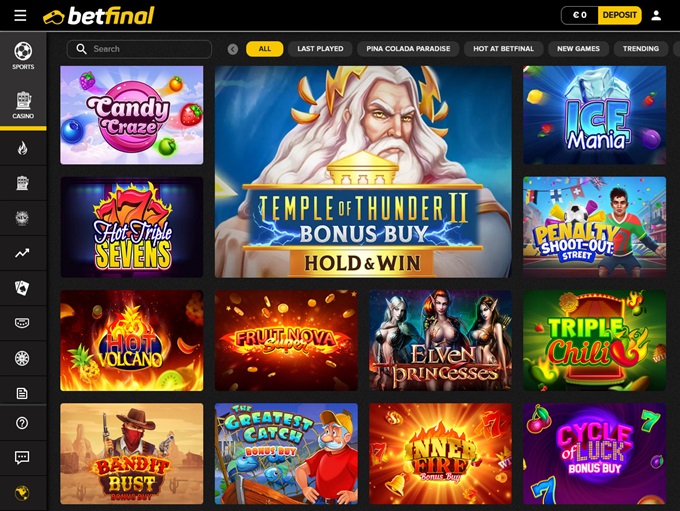Image resolution: width=680 pixels, height=511 pixels.
Task: Open the Hot at Betfinal tab
Action: point(503,49)
